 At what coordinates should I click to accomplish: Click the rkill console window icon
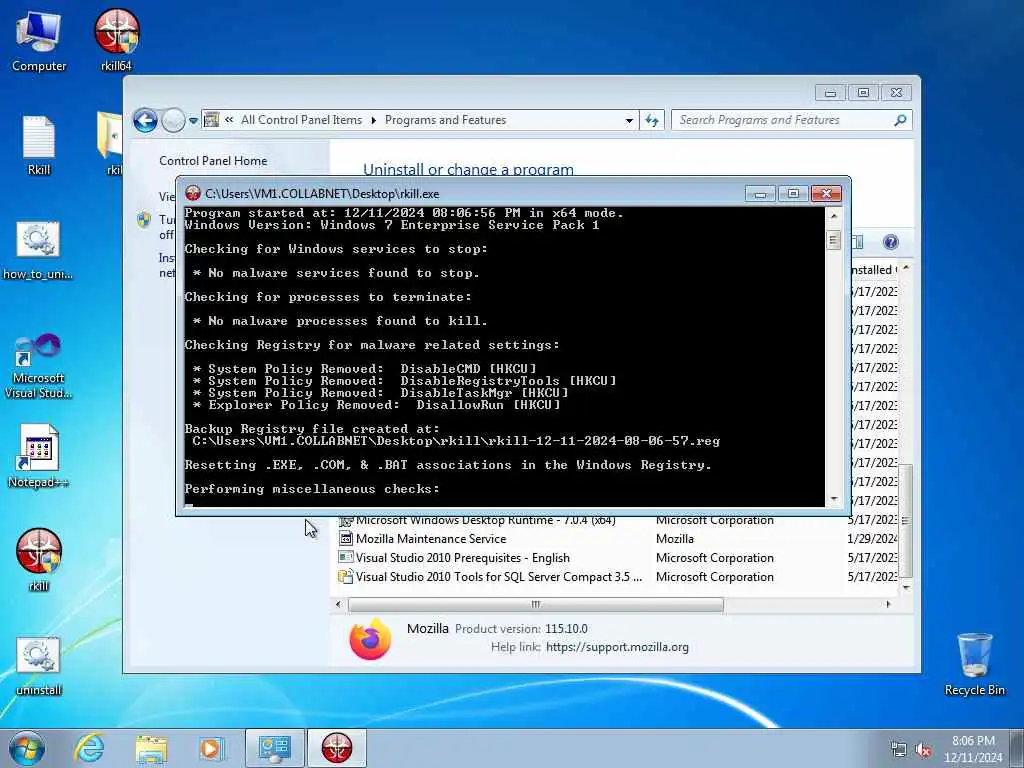[x=193, y=193]
